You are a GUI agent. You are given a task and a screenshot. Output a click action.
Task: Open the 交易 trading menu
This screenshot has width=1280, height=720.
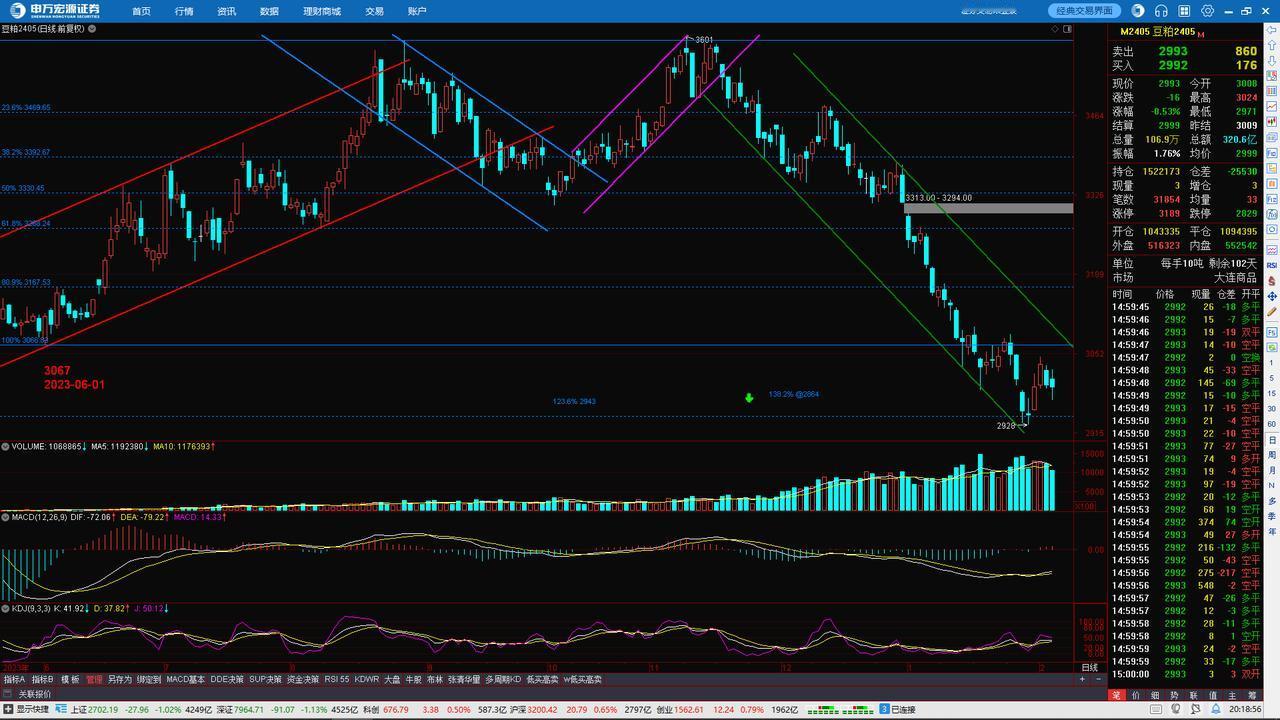coord(374,11)
